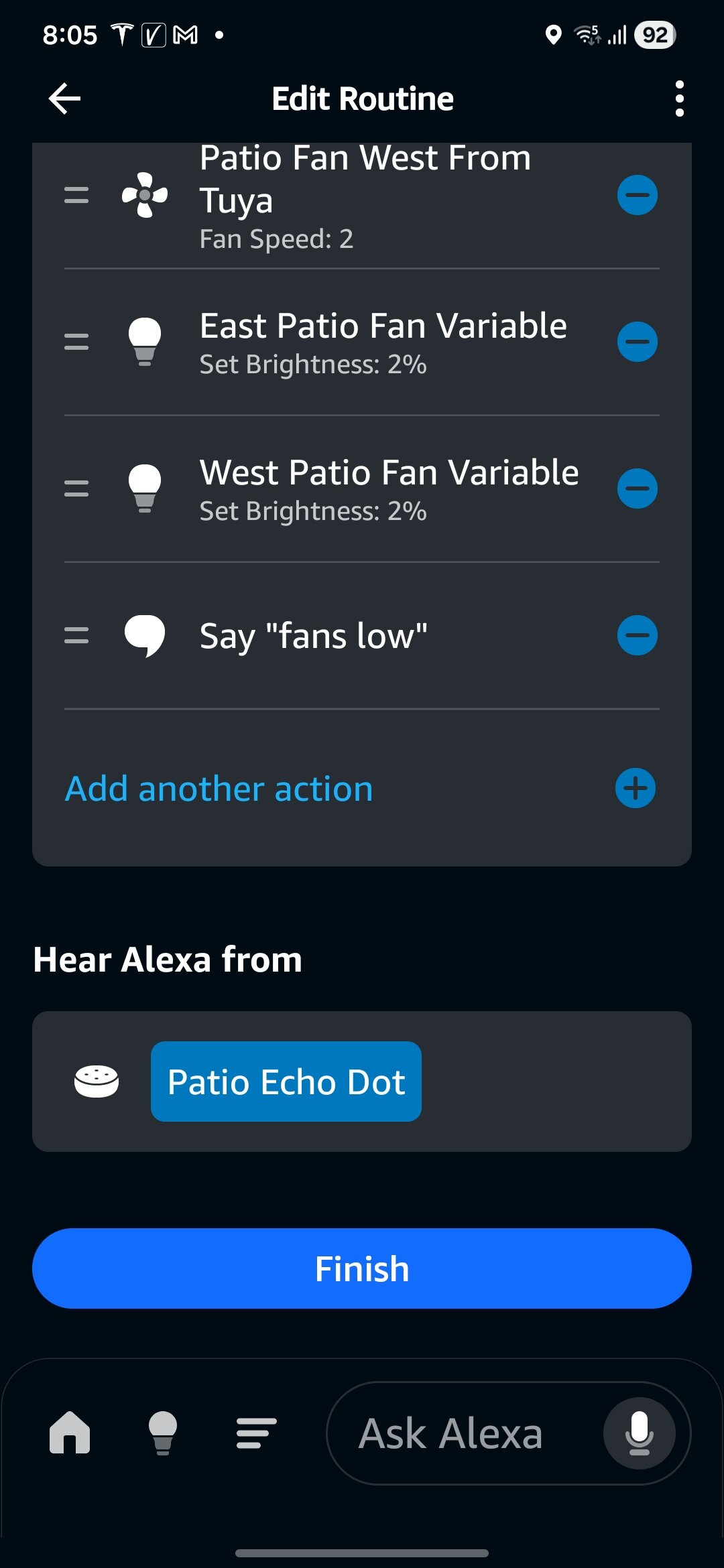Open the West Patio Fan Variable brightness action

click(389, 488)
